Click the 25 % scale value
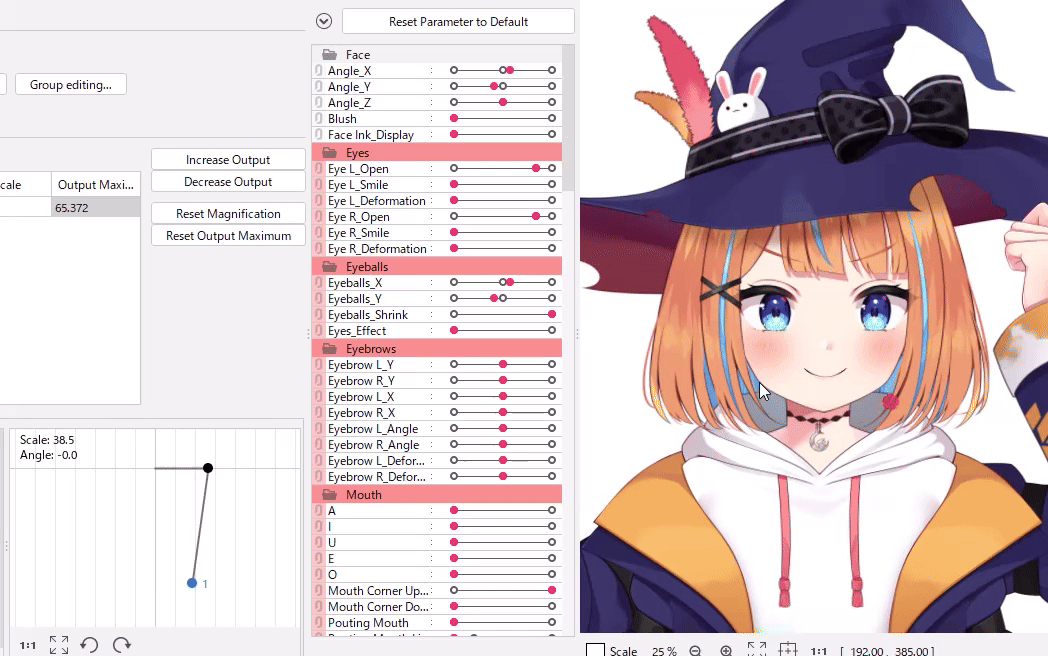This screenshot has width=1048, height=656. (x=664, y=651)
